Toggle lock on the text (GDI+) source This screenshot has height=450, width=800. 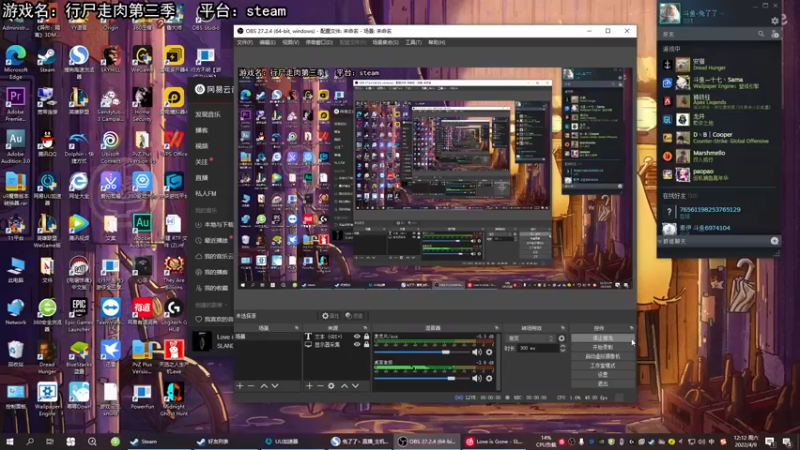tap(366, 337)
